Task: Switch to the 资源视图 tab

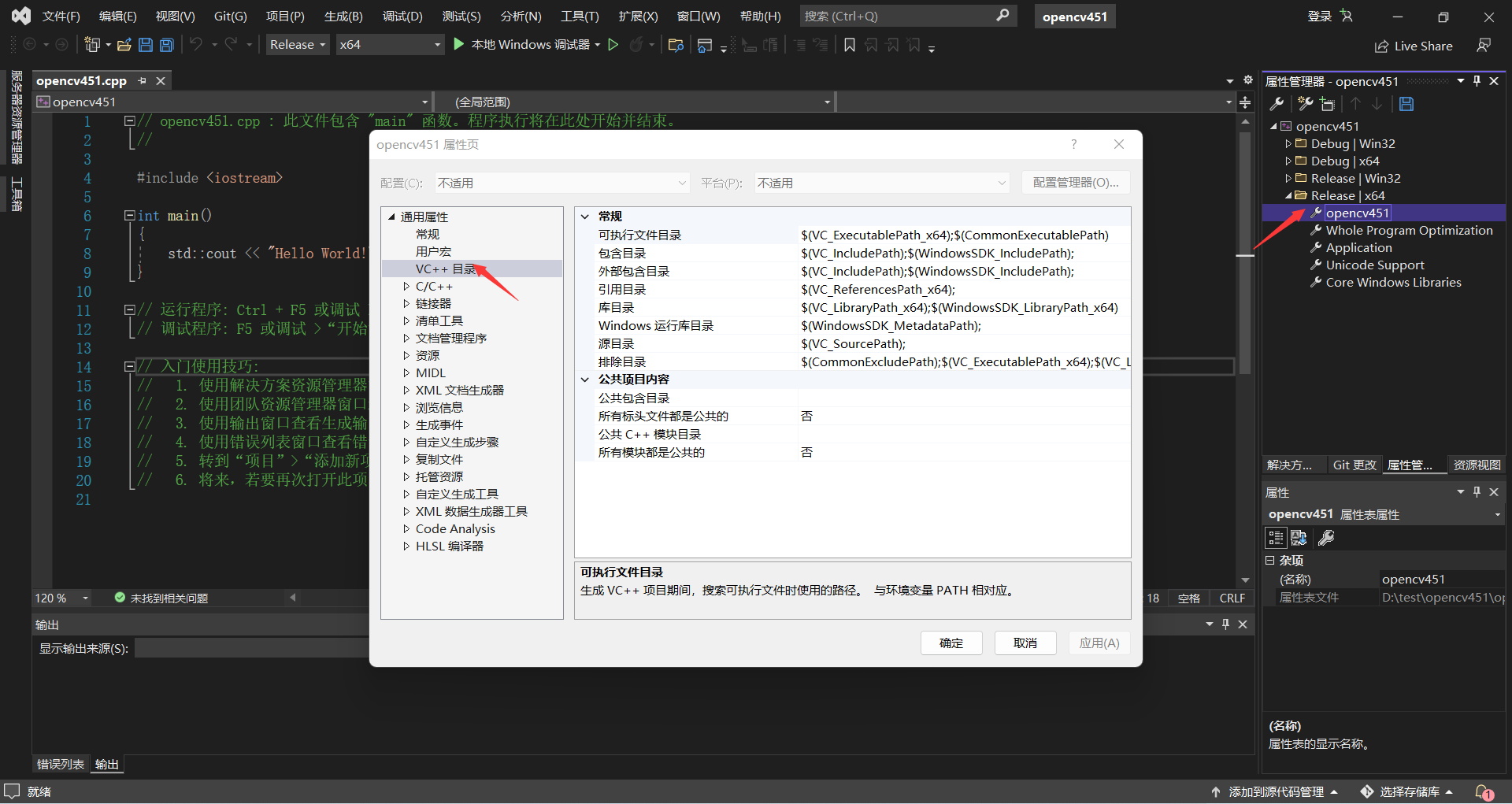Action: tap(1477, 465)
